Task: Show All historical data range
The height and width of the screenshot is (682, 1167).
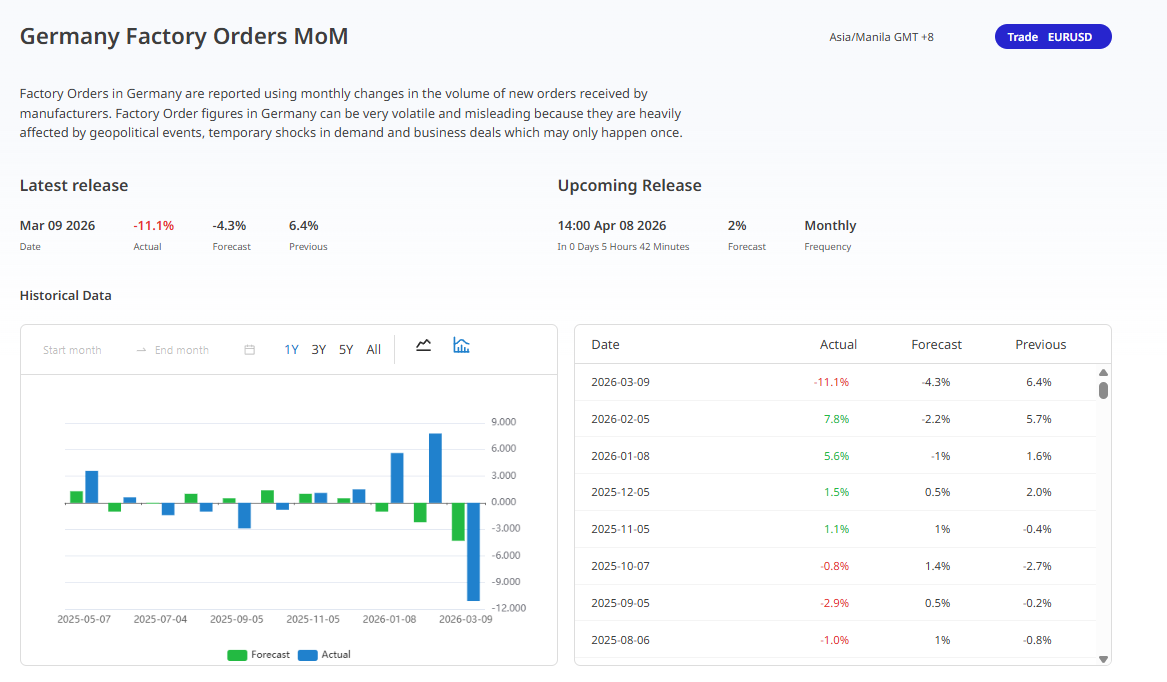Action: [373, 350]
